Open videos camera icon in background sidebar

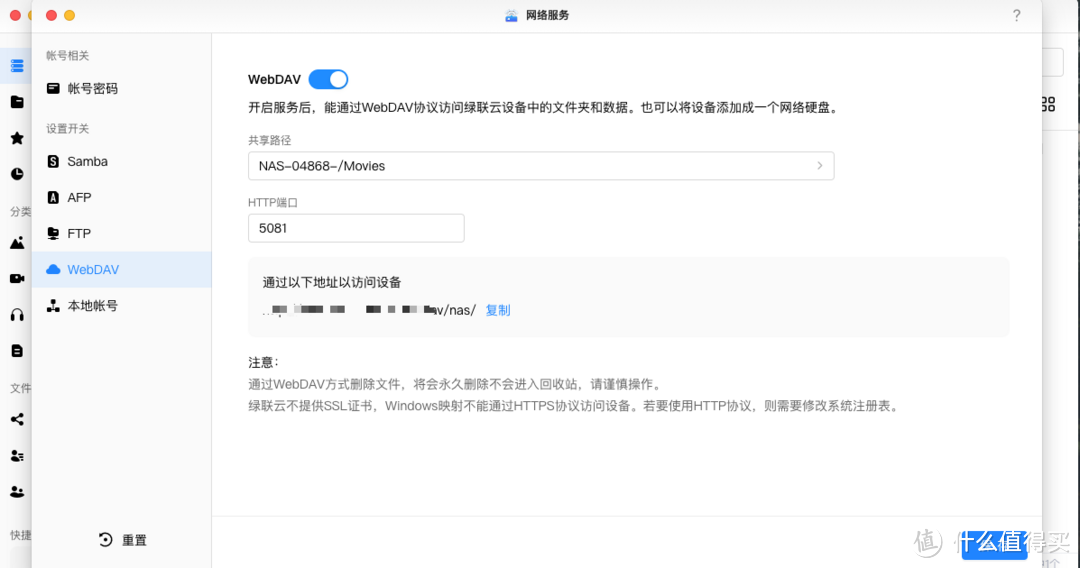[17, 278]
